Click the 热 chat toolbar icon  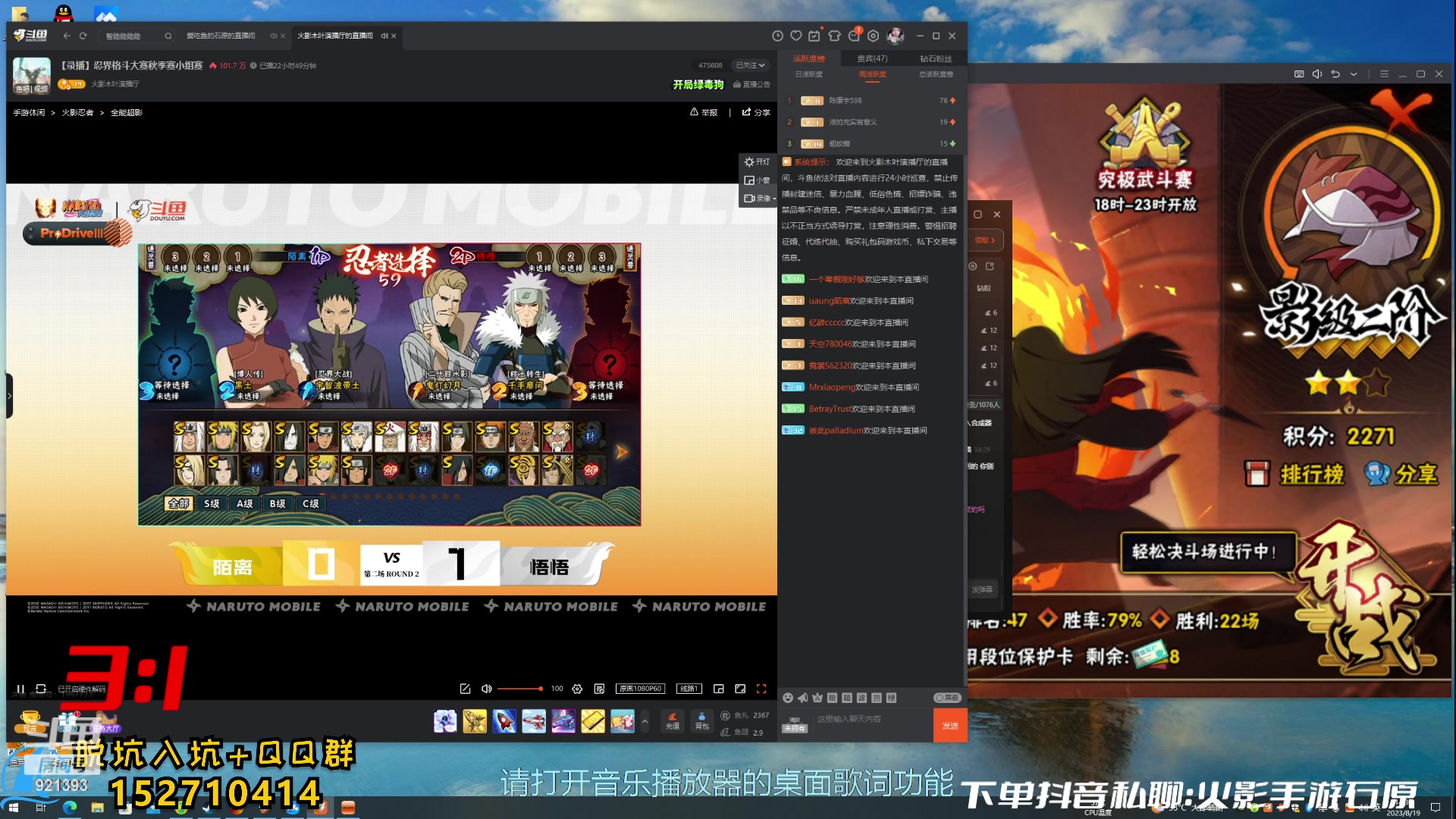pos(877,698)
